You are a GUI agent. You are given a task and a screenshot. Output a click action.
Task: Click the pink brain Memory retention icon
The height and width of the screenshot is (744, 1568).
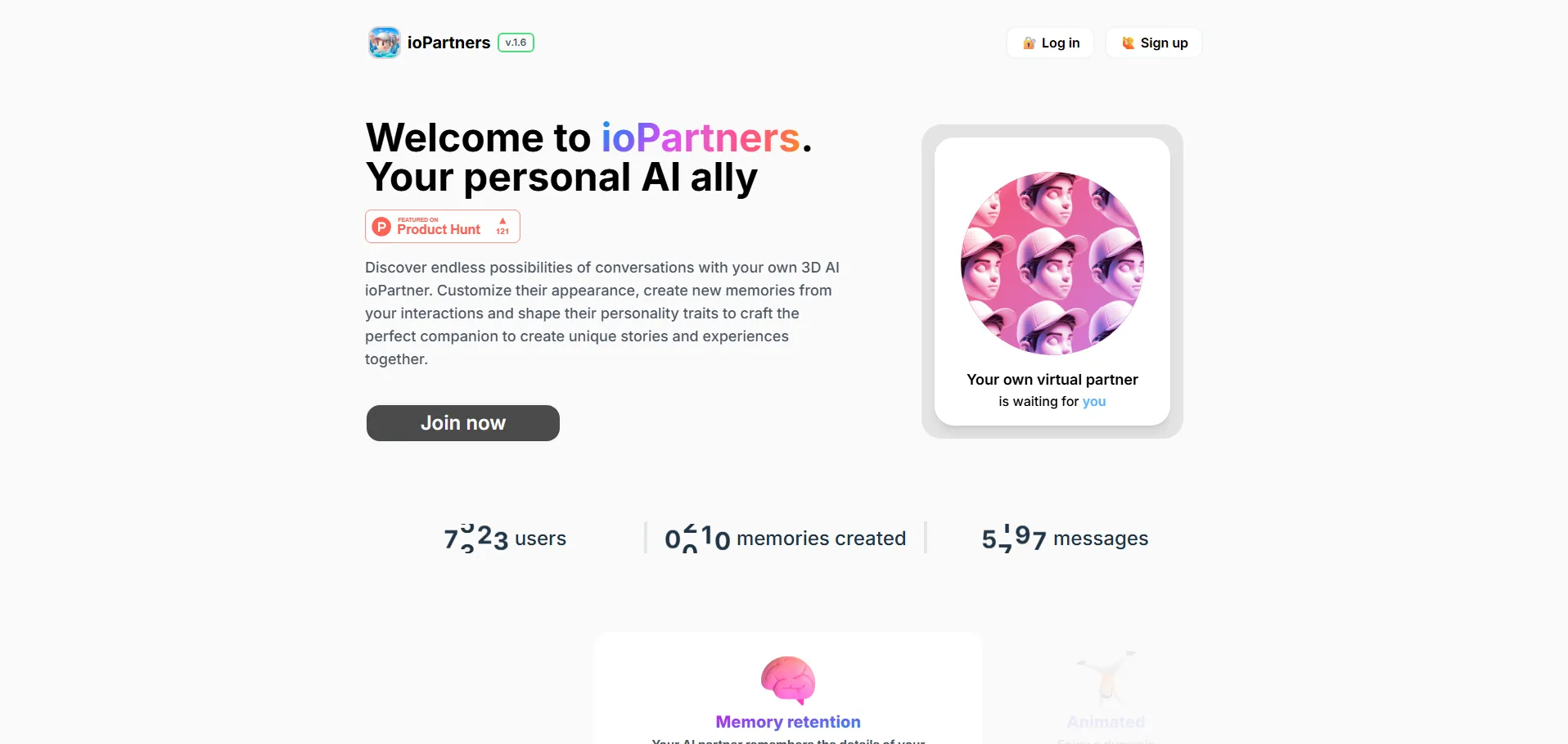[x=788, y=680]
